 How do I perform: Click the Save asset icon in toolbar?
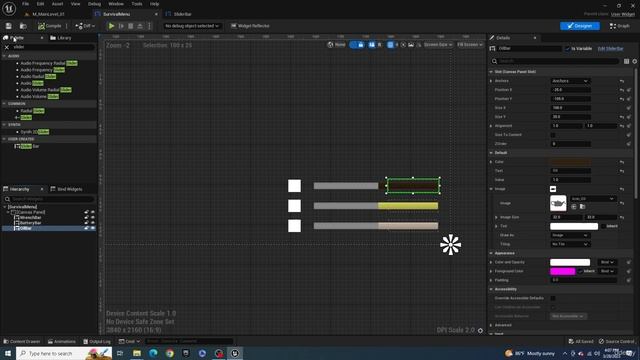pyautogui.click(x=9, y=26)
